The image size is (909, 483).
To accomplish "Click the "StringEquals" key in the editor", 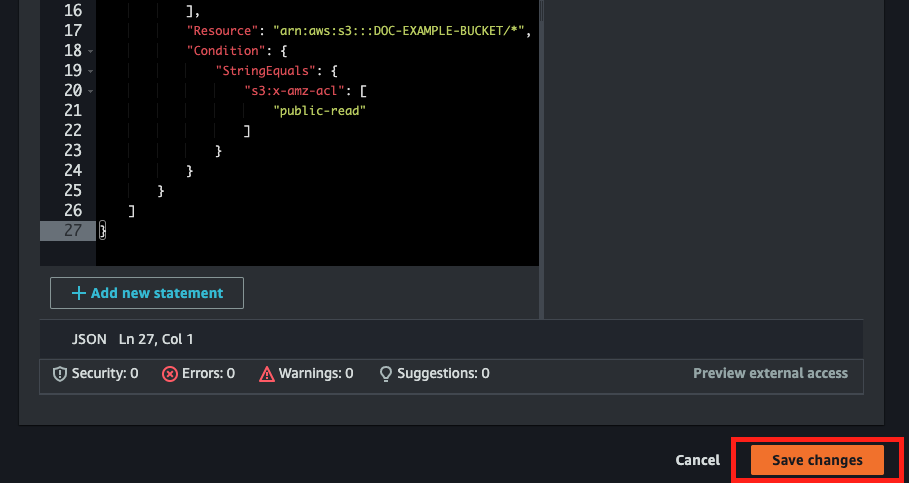I will (268, 70).
